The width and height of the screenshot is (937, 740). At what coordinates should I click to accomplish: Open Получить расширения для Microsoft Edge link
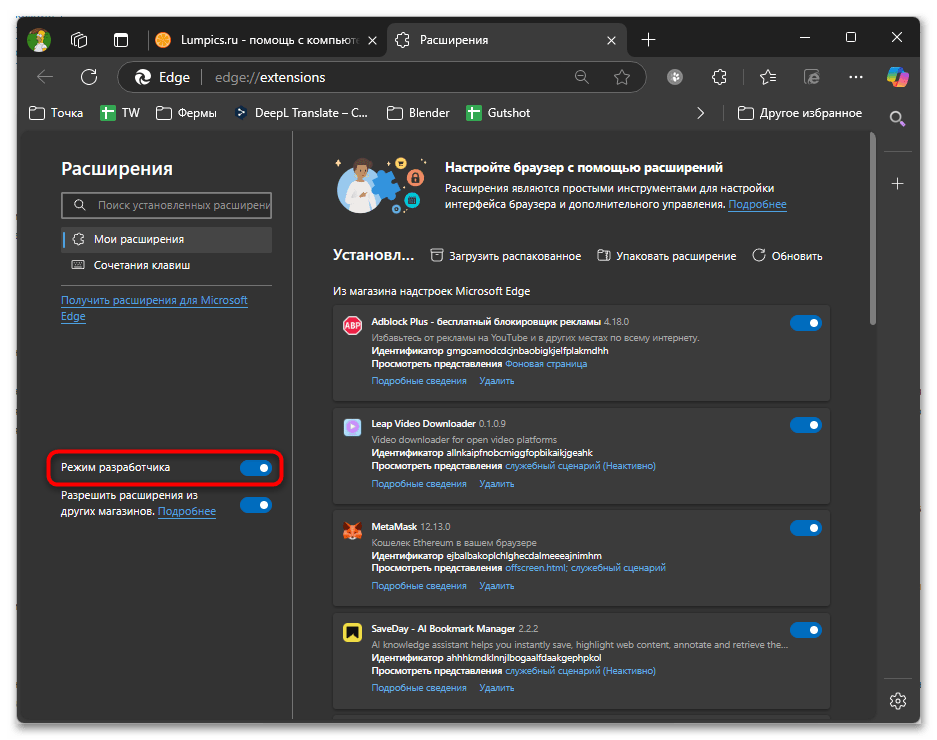154,308
